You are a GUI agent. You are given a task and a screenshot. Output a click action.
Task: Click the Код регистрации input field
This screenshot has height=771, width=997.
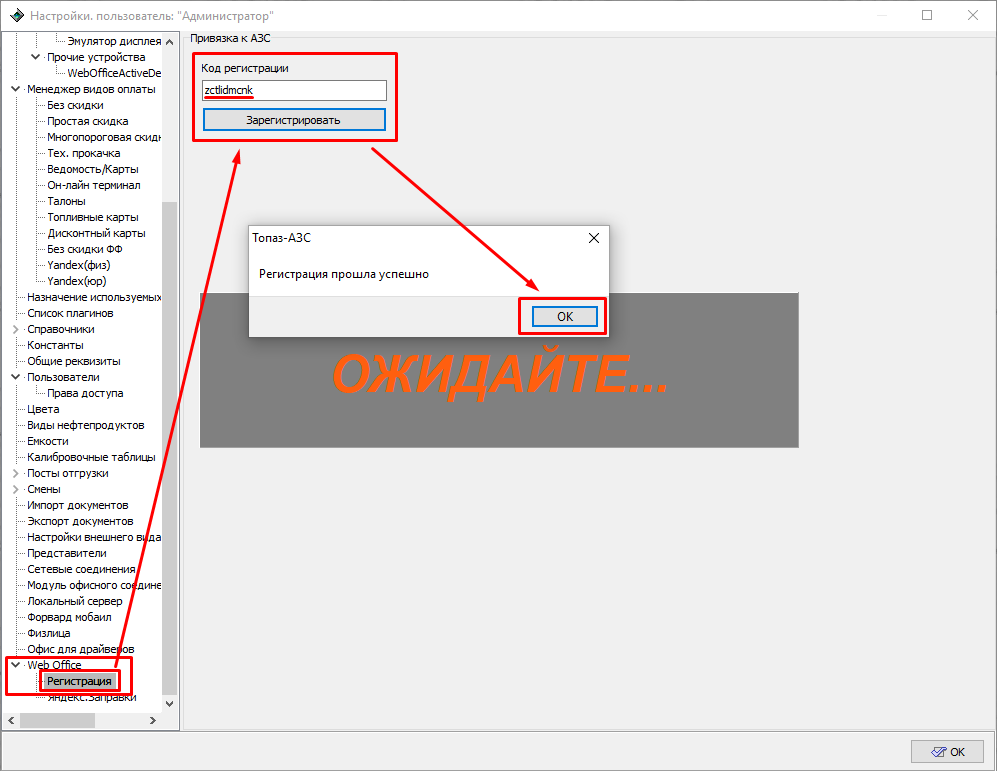pos(294,90)
